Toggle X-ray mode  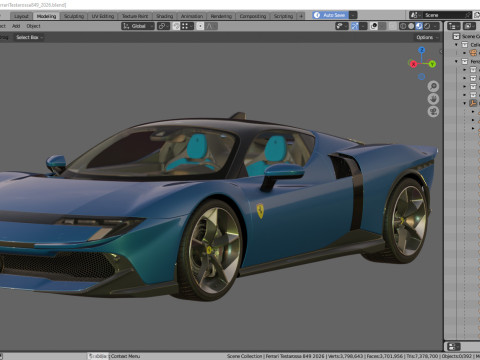[x=393, y=26]
